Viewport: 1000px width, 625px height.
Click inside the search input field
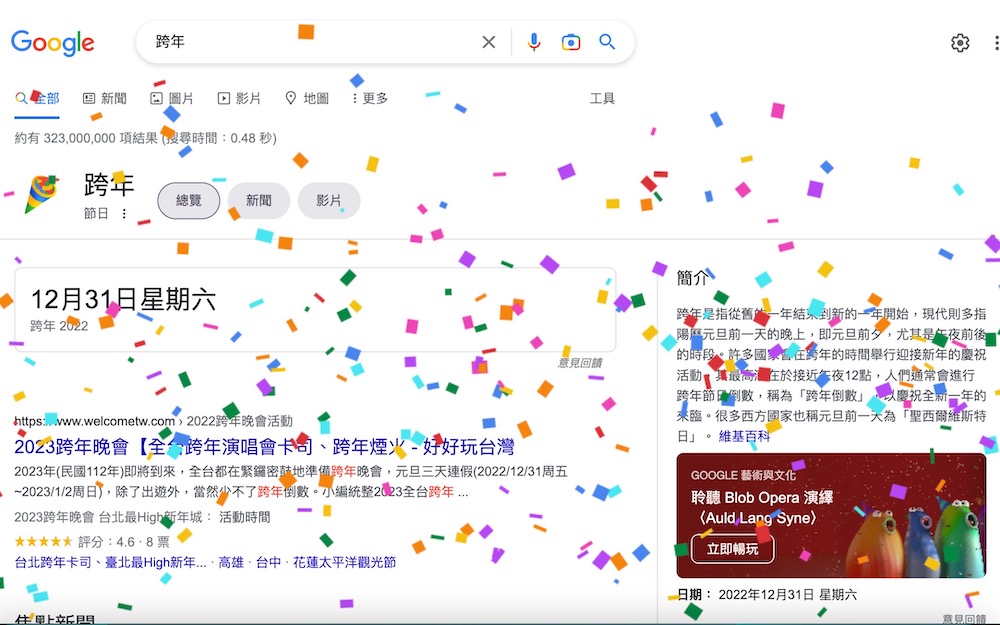pyautogui.click(x=312, y=42)
